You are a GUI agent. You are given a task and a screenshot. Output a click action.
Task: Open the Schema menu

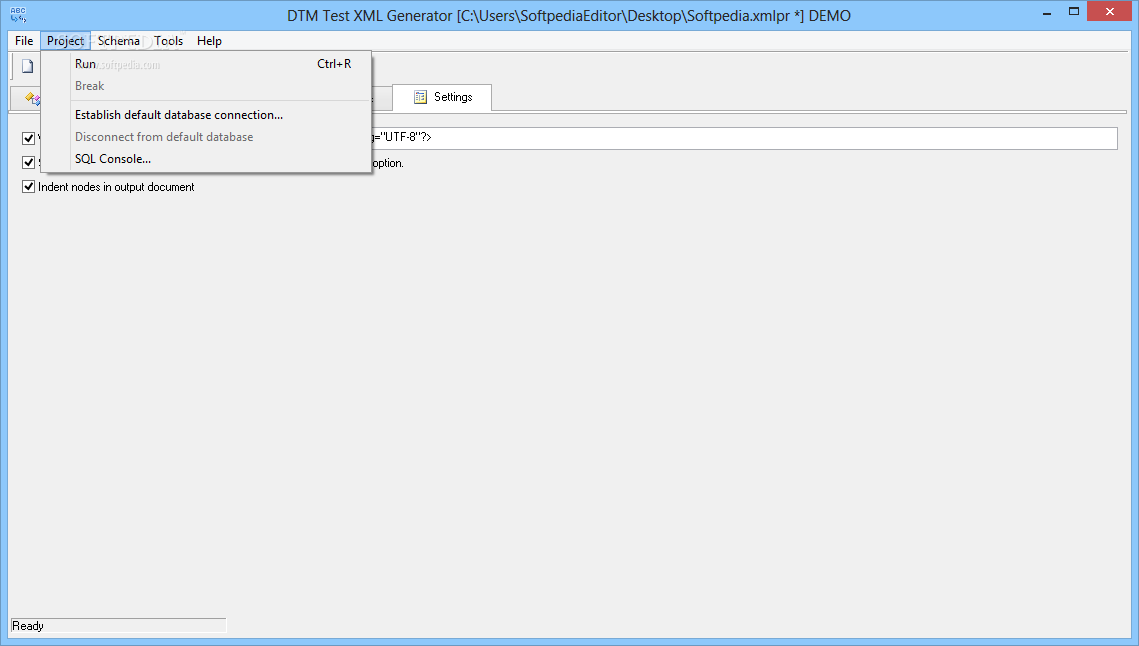118,41
